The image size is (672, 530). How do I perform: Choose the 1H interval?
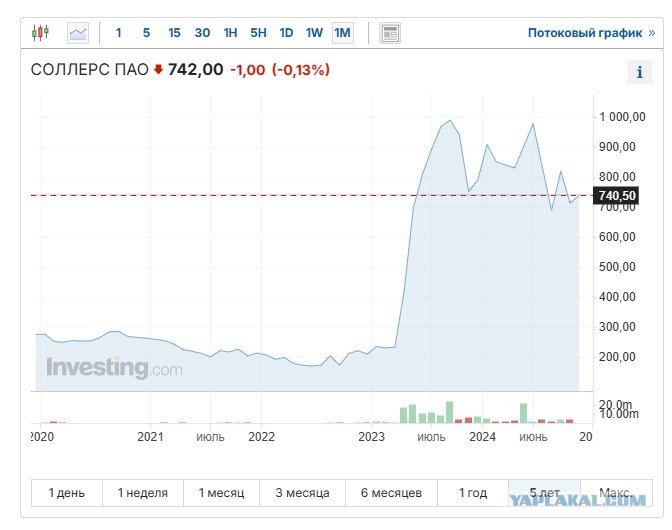coord(230,33)
